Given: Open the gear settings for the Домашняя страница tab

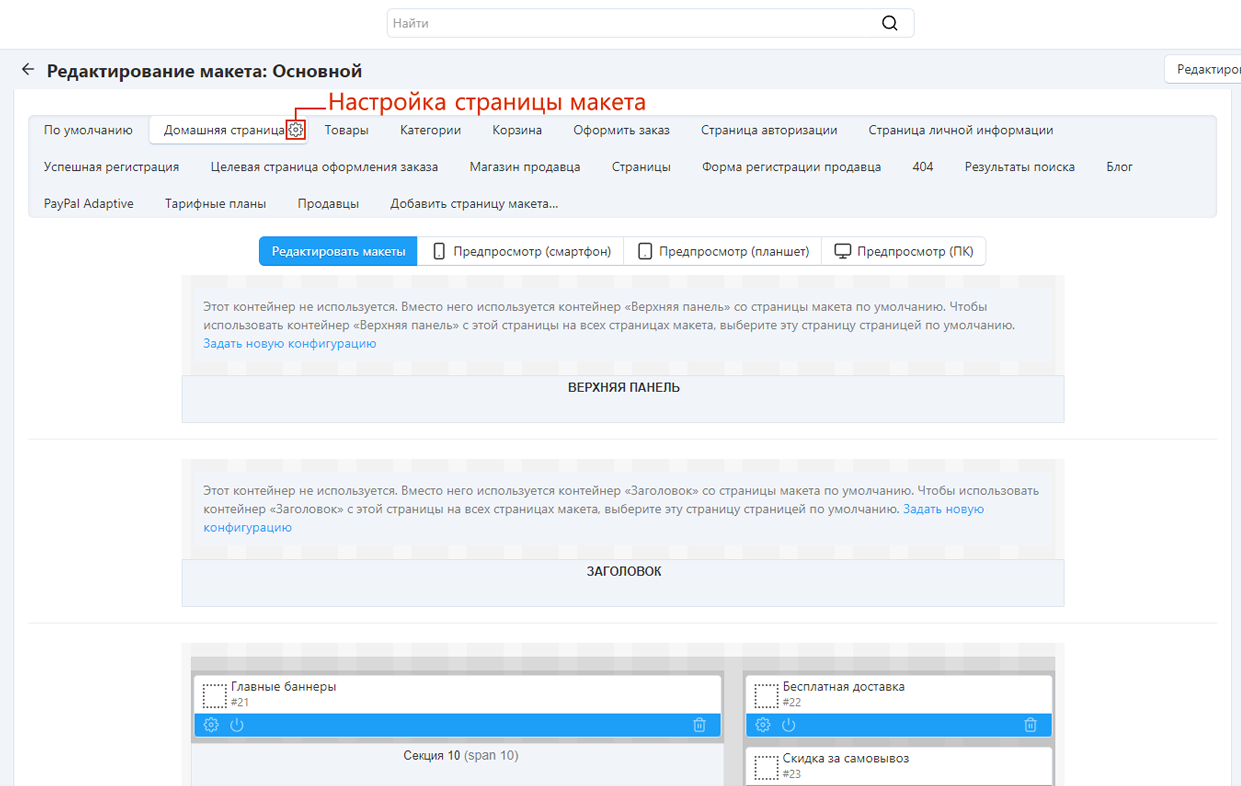Looking at the screenshot, I should point(295,130).
